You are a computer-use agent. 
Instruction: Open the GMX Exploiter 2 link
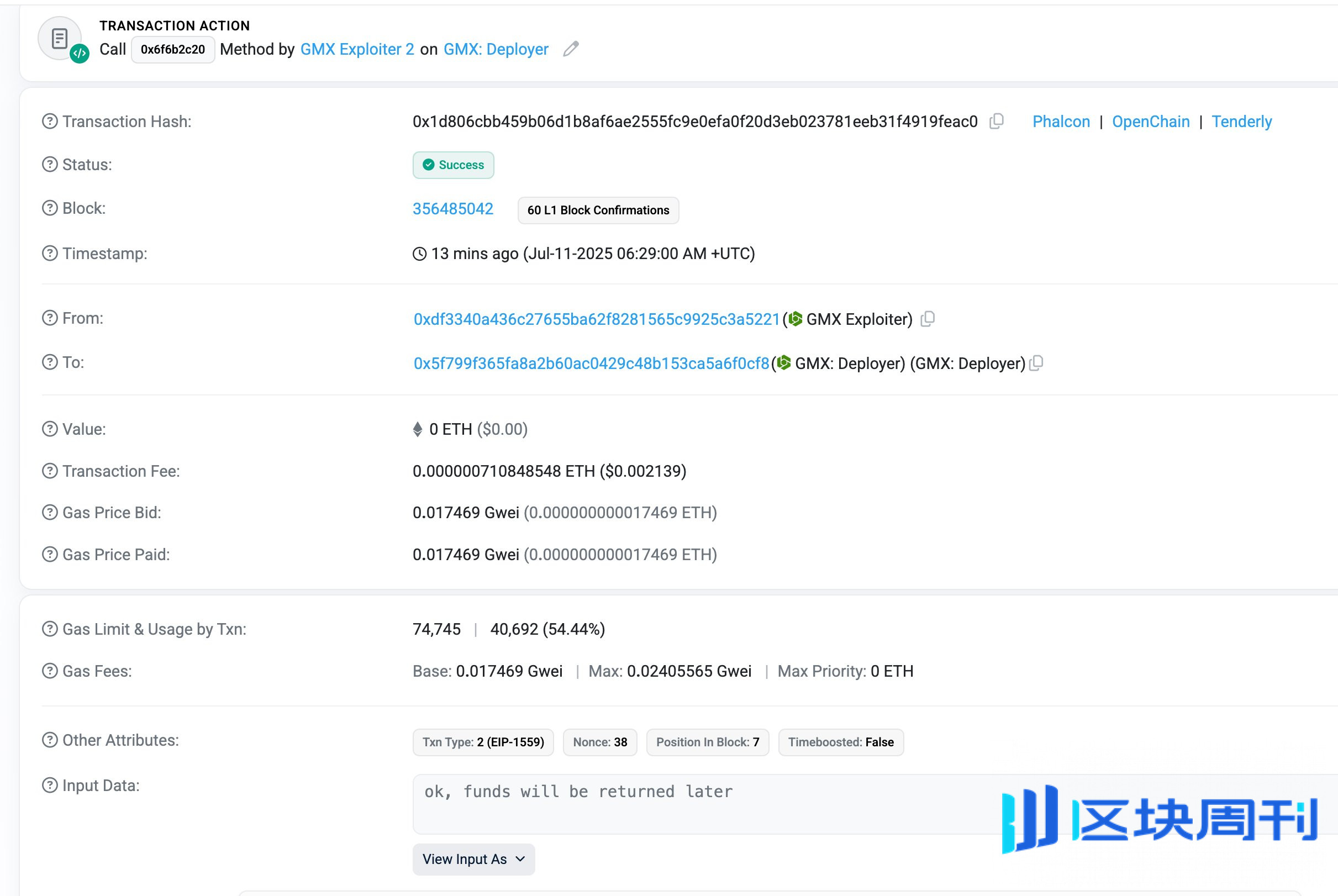(x=357, y=49)
